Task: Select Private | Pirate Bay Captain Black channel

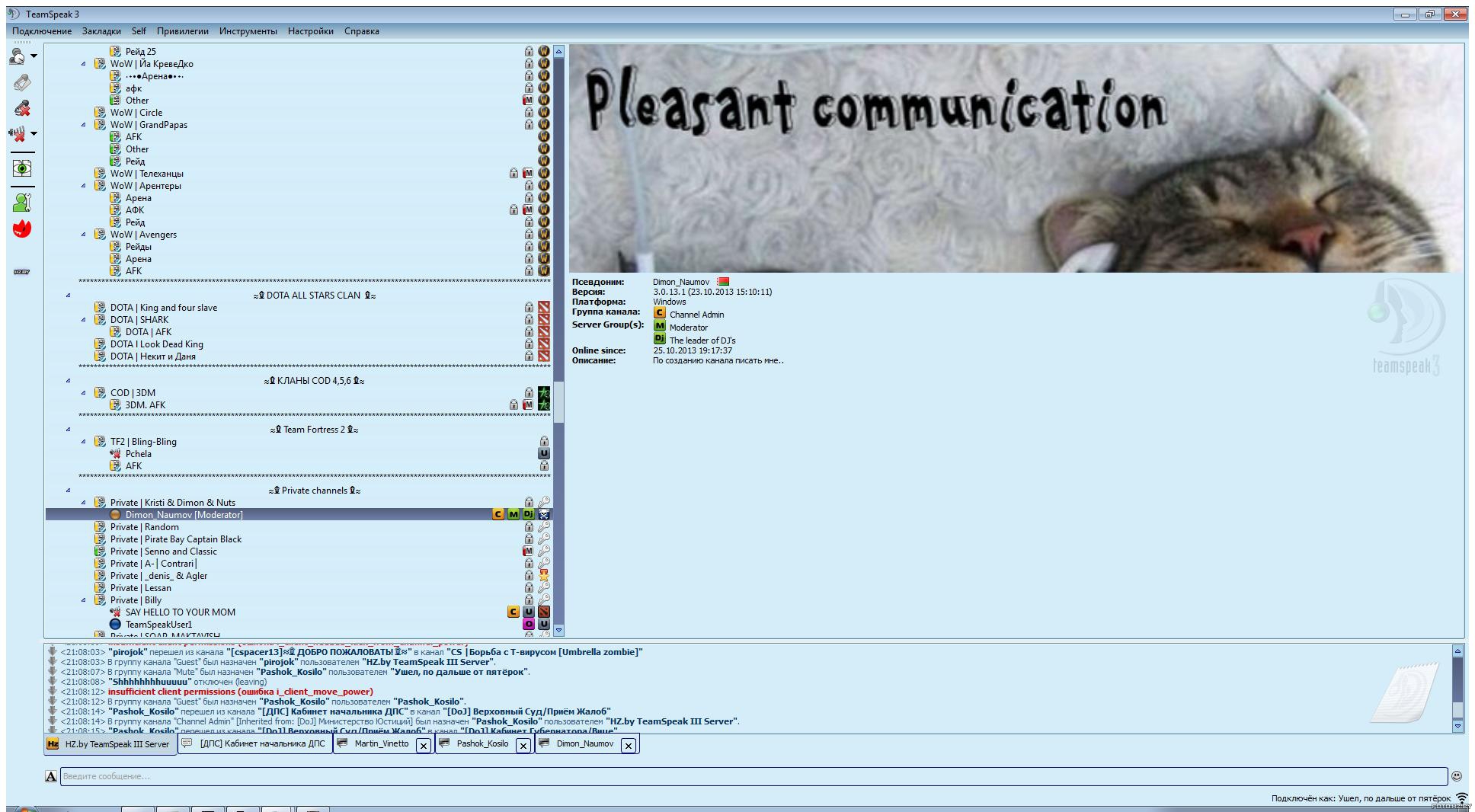Action: click(x=176, y=539)
